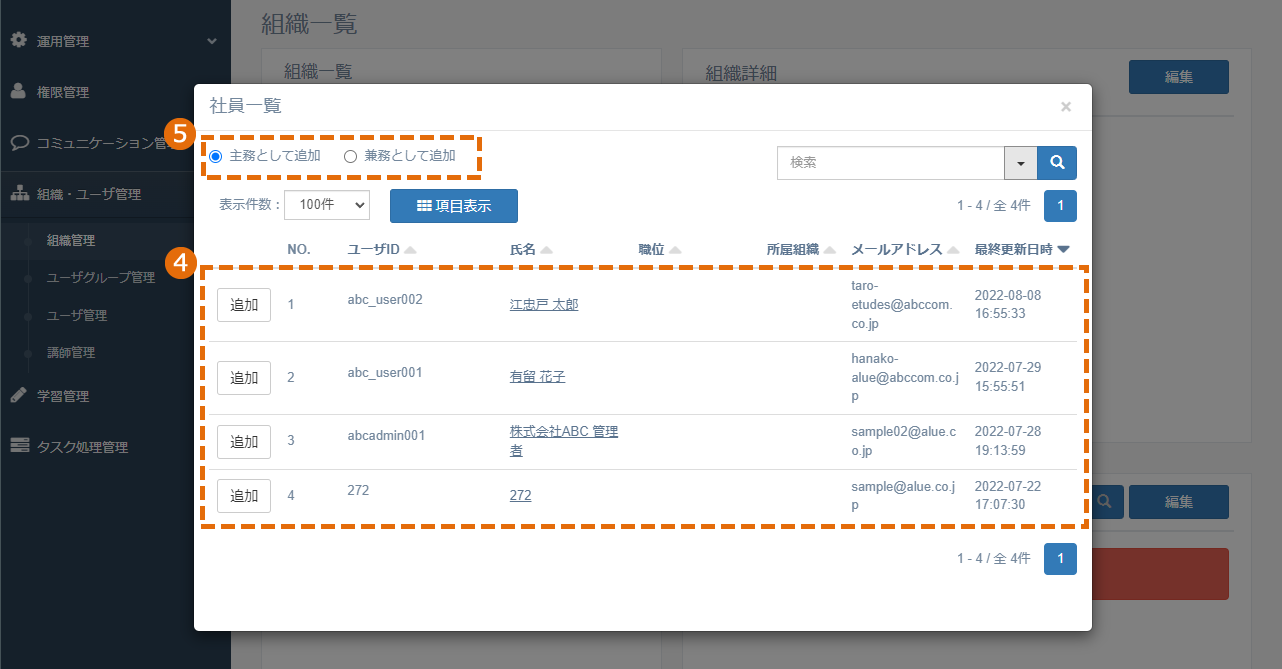Click the 項目表示 button
This screenshot has height=669, width=1282.
point(454,205)
